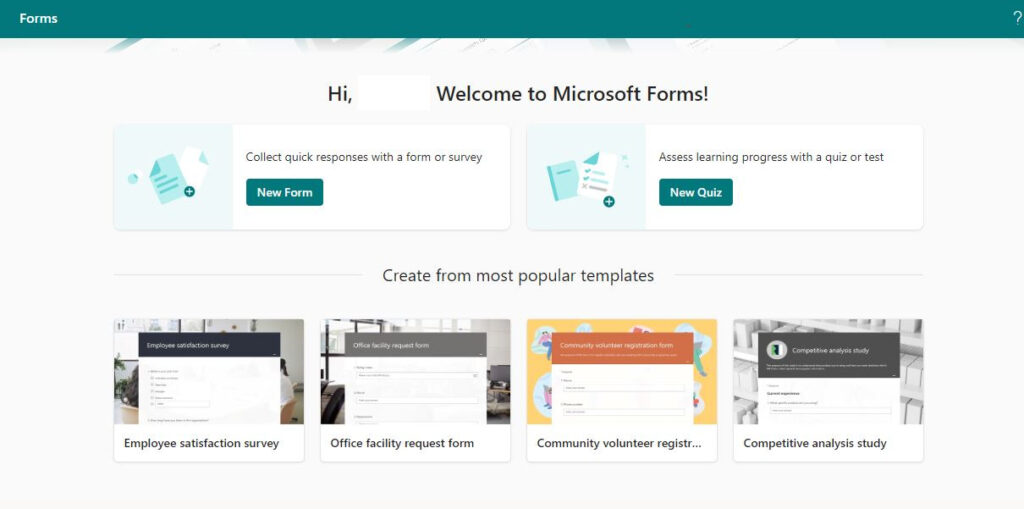Viewport: 1024px width, 509px height.
Task: Click the help question mark icon
Action: [1017, 18]
